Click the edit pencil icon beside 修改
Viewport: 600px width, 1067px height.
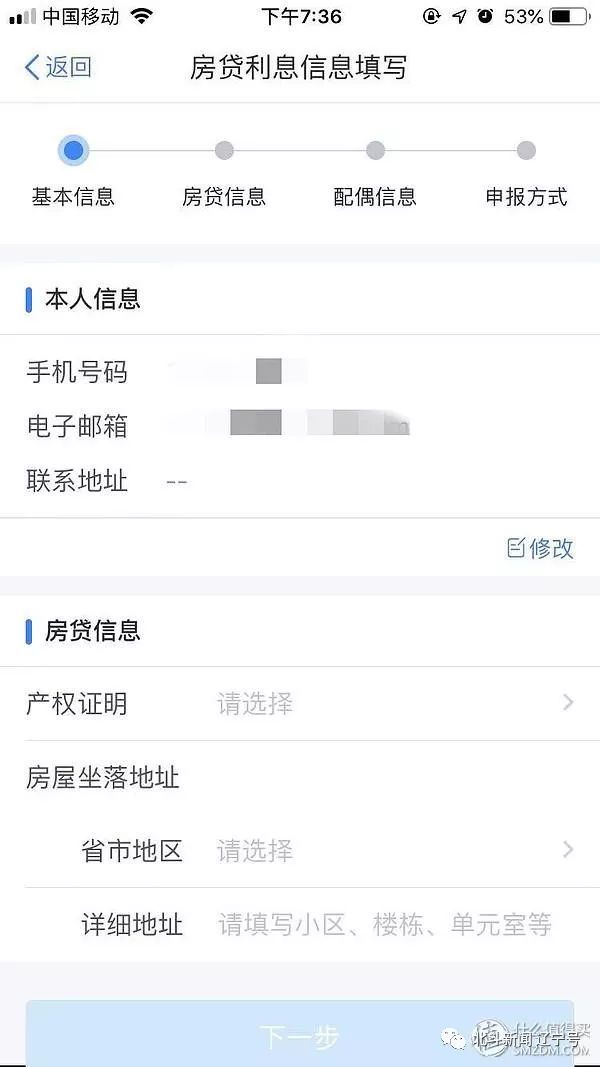click(514, 548)
